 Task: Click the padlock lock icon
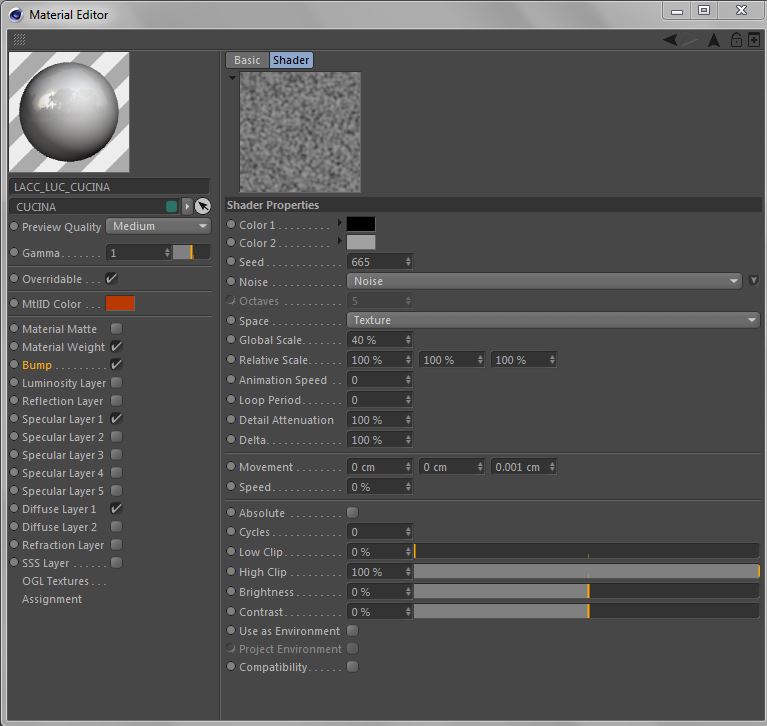click(x=736, y=40)
